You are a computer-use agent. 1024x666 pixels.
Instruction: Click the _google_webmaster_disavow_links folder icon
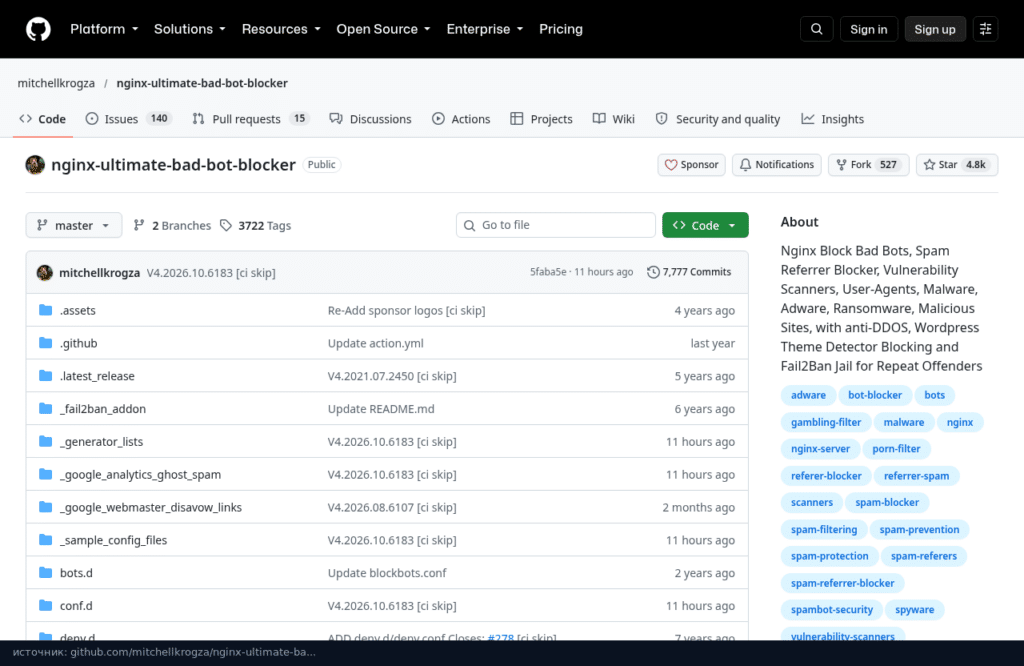coord(45,507)
